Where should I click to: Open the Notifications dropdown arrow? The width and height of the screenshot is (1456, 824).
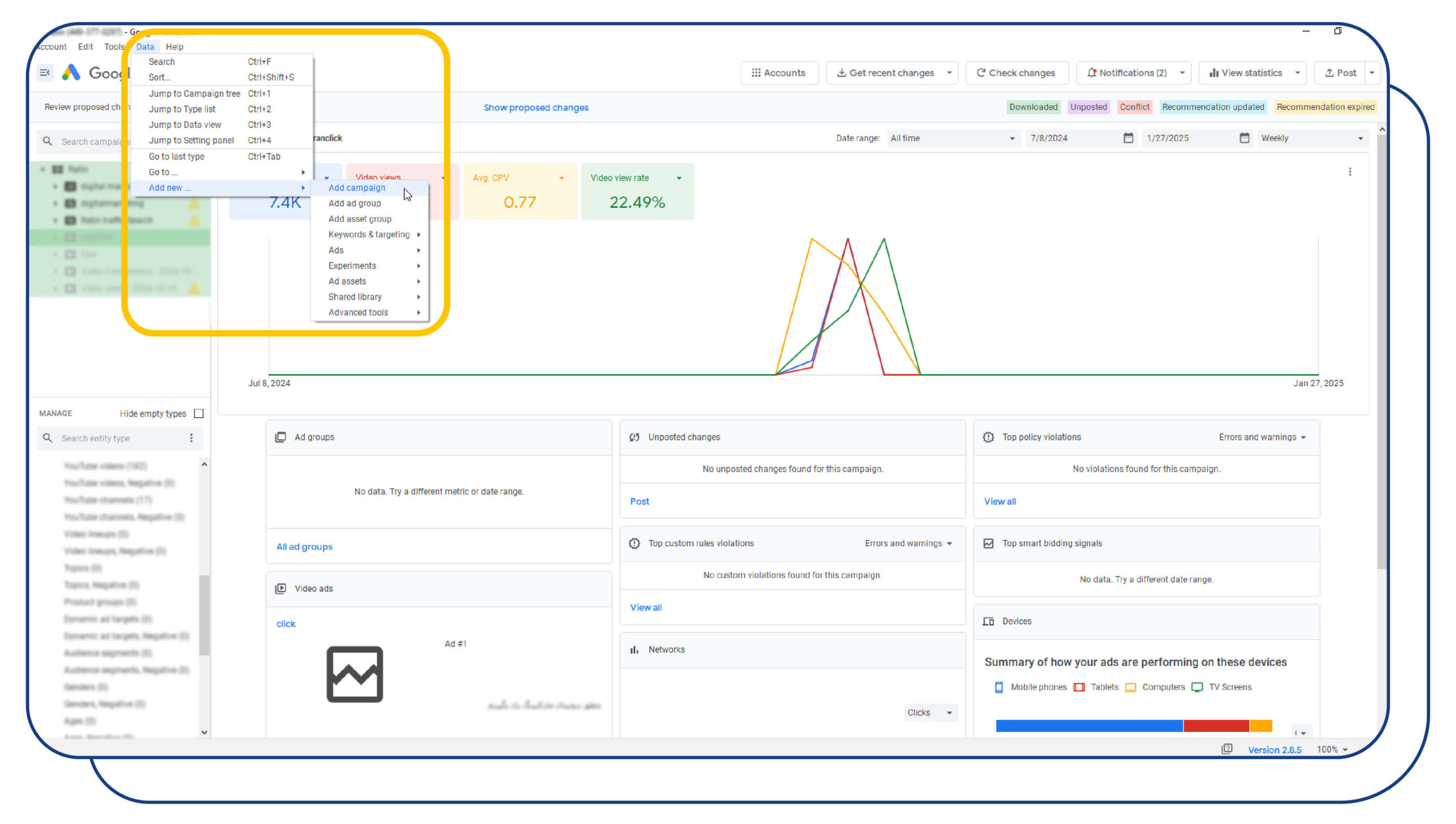[1182, 73]
